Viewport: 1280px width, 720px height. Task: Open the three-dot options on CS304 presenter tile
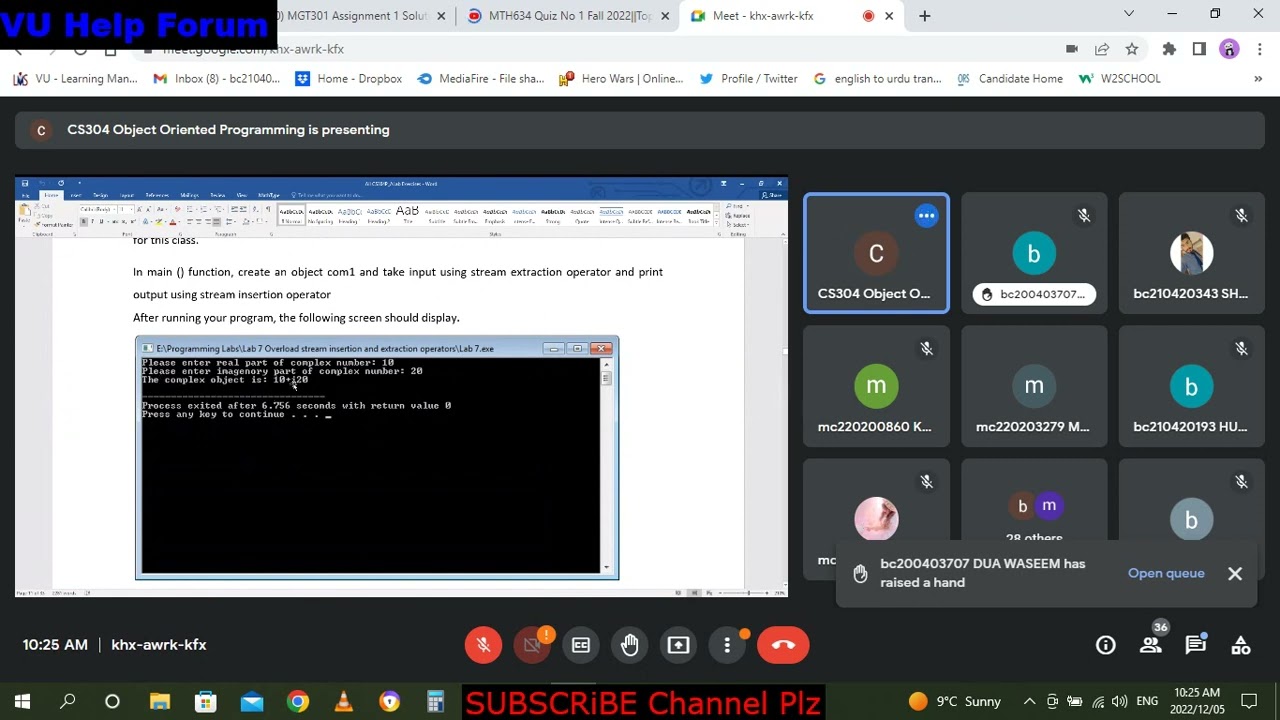point(927,215)
